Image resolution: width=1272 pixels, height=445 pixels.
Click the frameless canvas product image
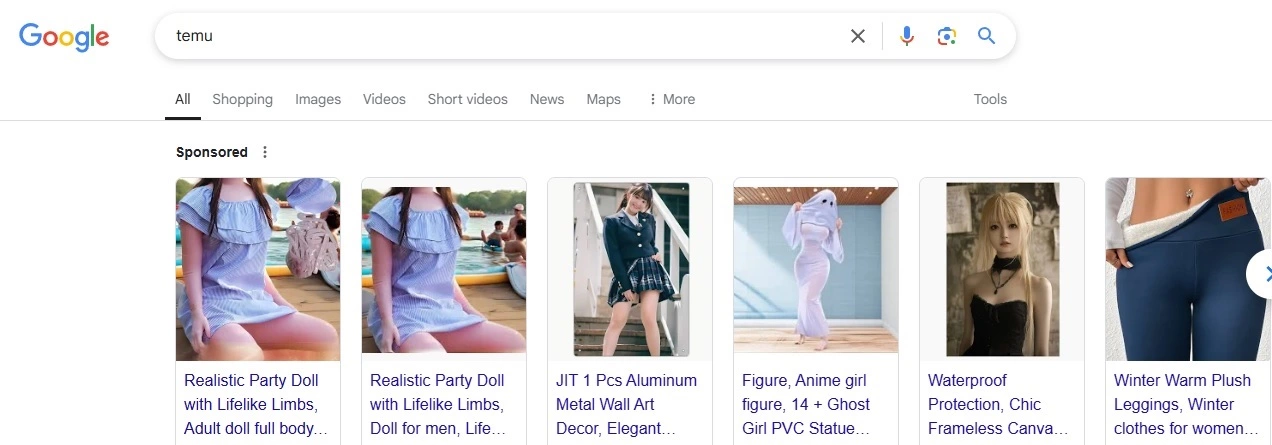[x=1002, y=269]
